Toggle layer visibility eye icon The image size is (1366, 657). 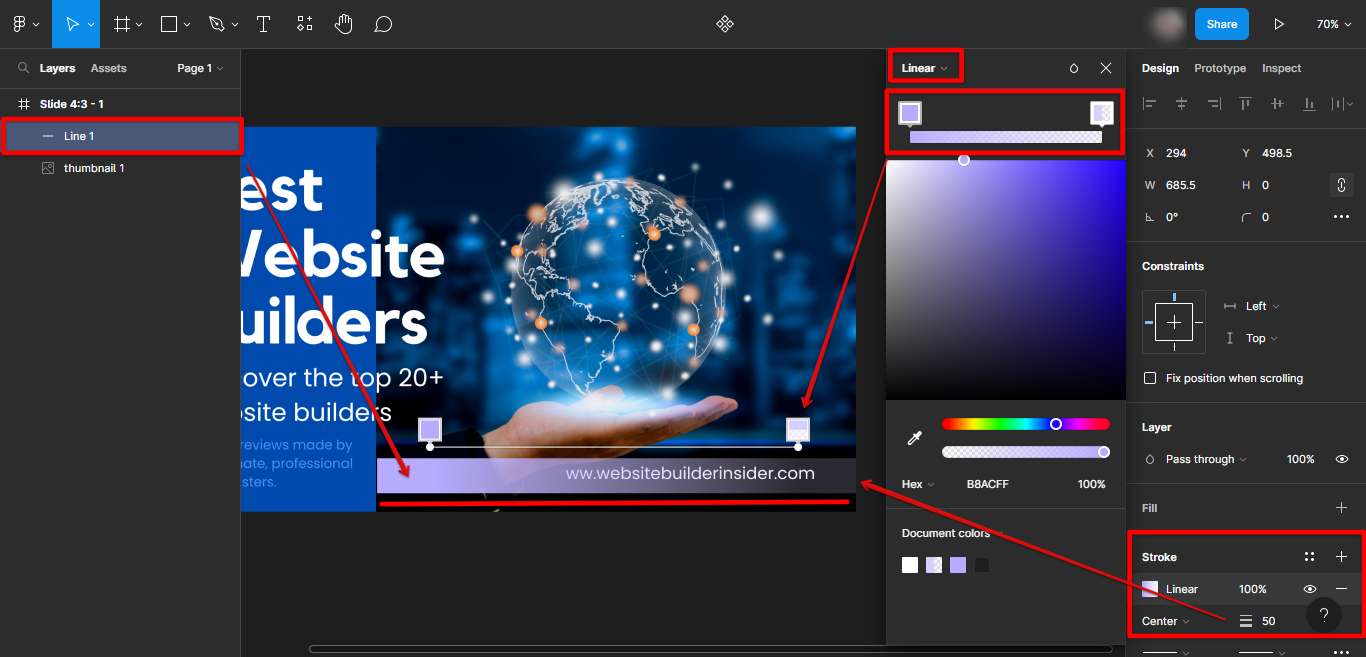point(1342,459)
